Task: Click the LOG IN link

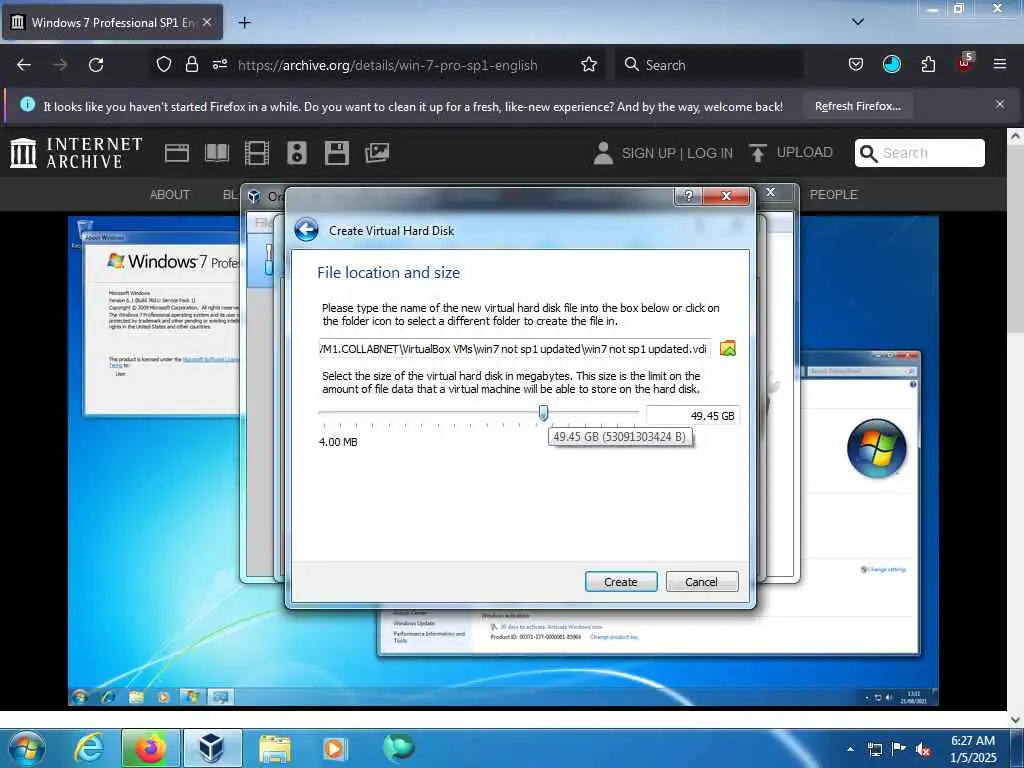Action: coord(709,153)
